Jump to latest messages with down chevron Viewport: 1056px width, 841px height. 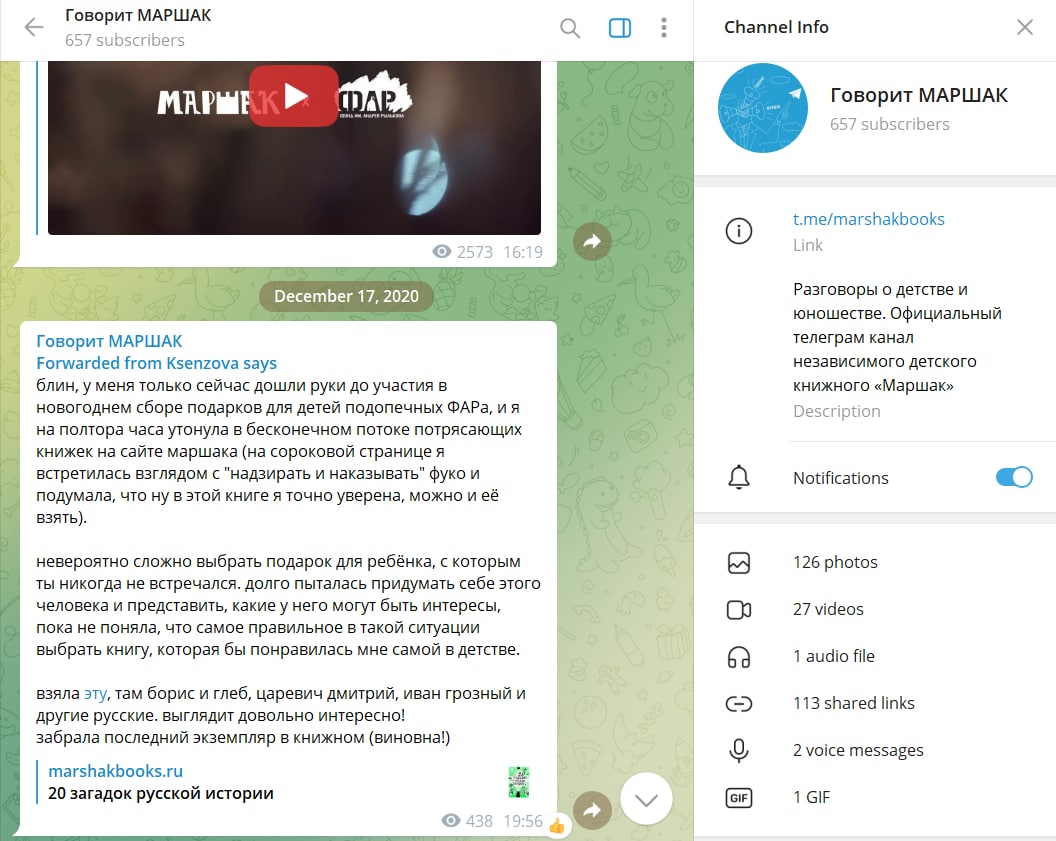click(x=646, y=799)
